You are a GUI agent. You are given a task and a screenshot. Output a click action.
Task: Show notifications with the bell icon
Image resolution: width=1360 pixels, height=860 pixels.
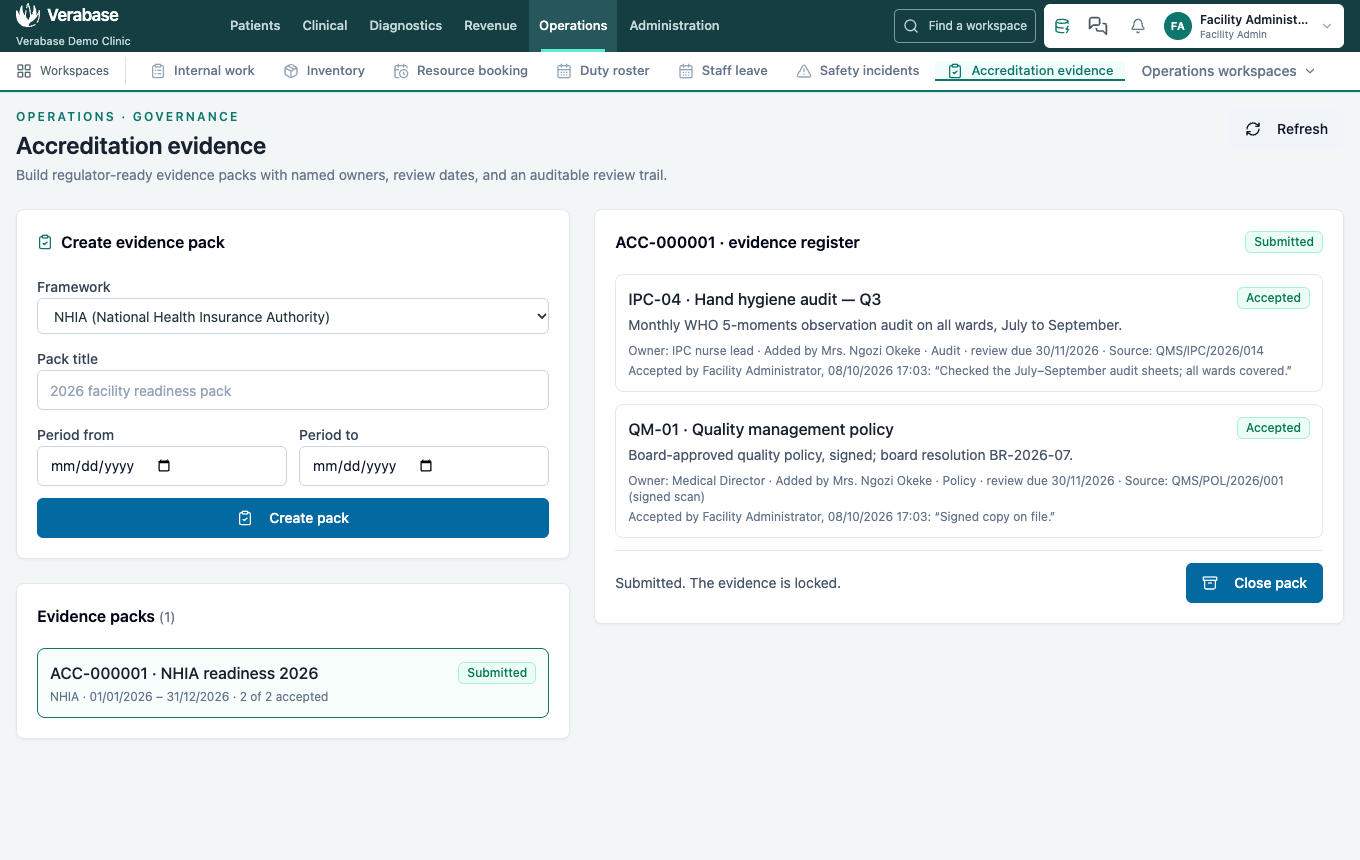1138,26
